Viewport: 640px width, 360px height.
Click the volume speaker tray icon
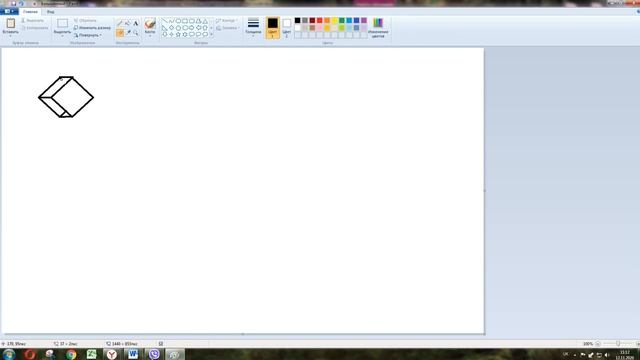point(607,355)
